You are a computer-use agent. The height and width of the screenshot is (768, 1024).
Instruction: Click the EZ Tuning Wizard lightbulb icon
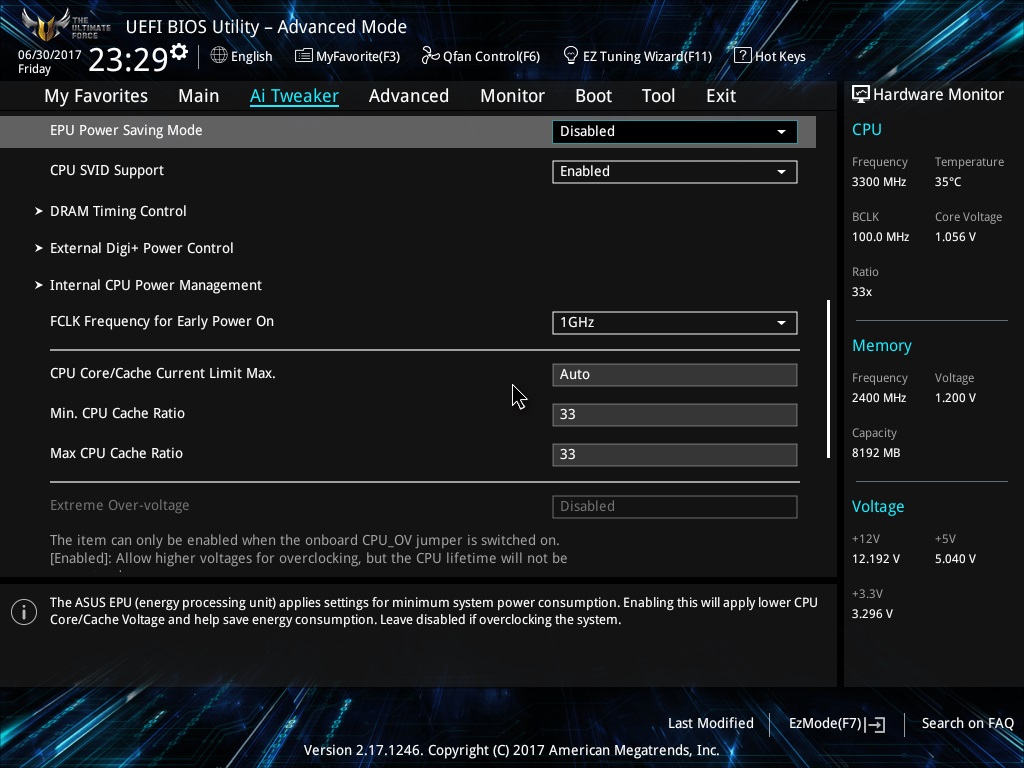tap(571, 56)
